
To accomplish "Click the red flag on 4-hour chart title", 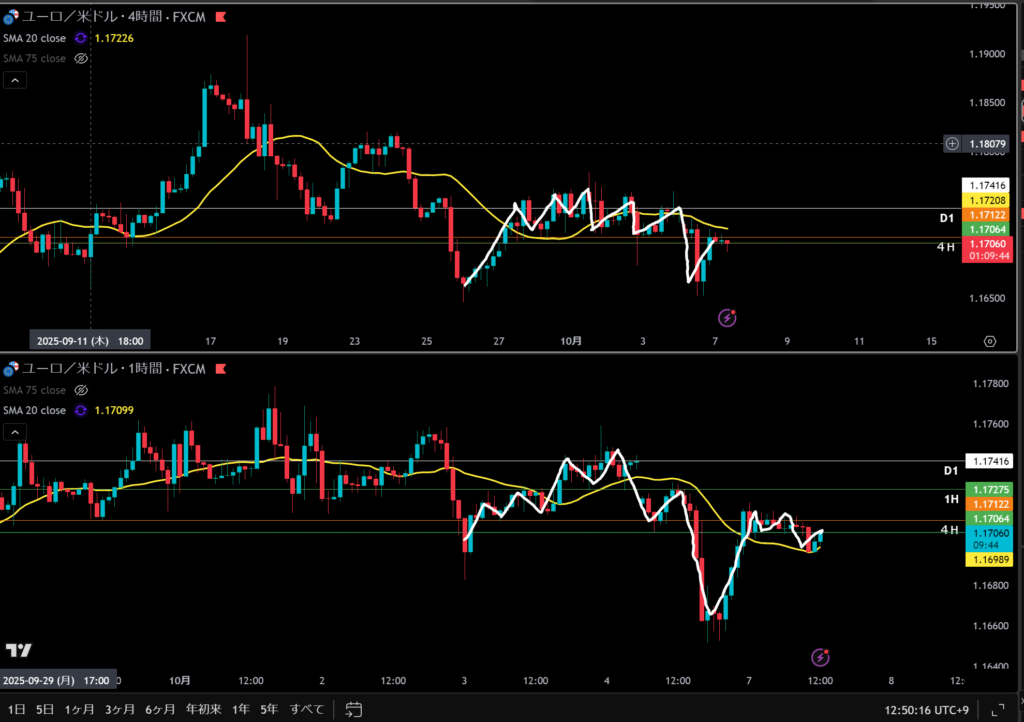I will (x=220, y=17).
